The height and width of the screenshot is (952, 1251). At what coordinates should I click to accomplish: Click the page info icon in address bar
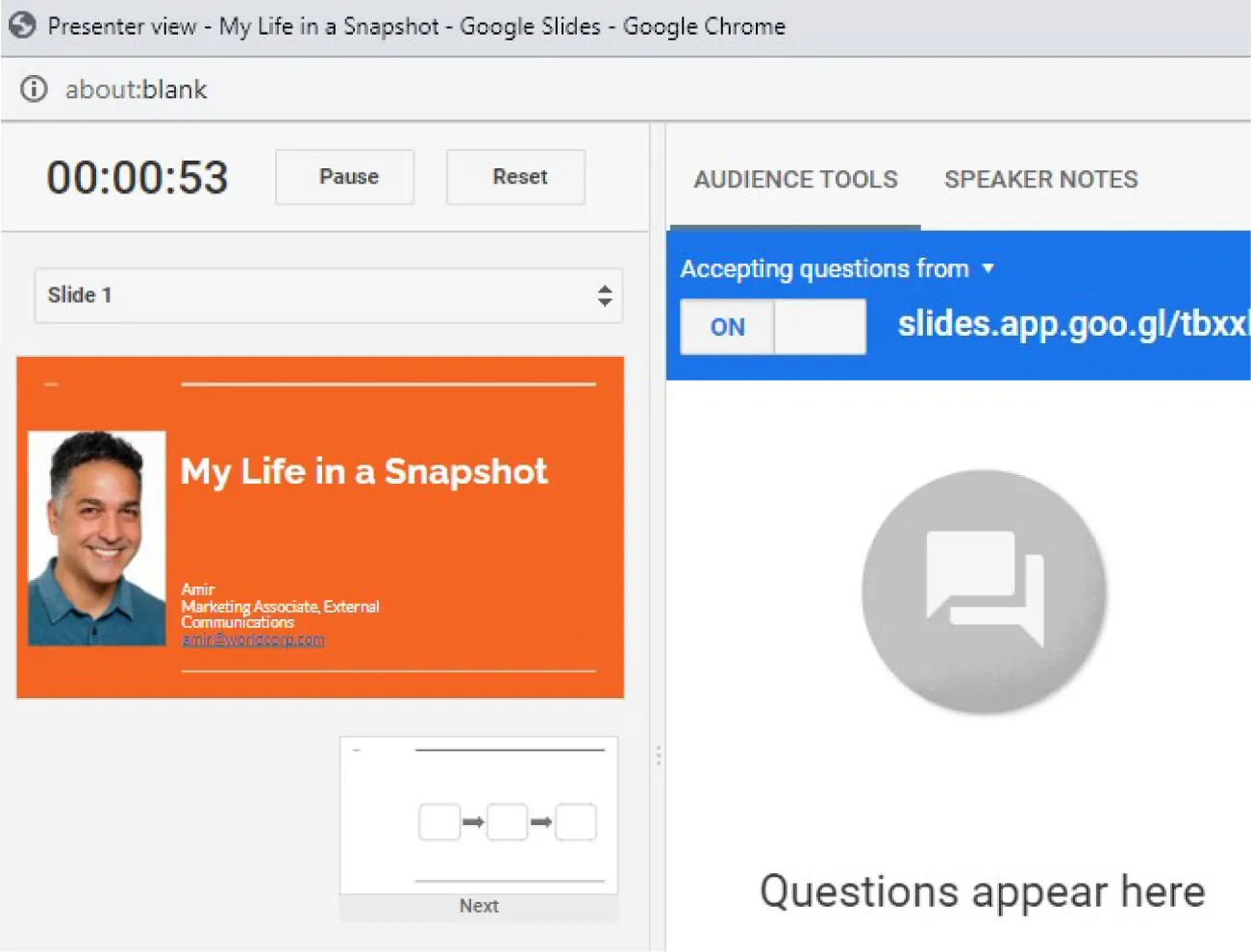pyautogui.click(x=33, y=88)
